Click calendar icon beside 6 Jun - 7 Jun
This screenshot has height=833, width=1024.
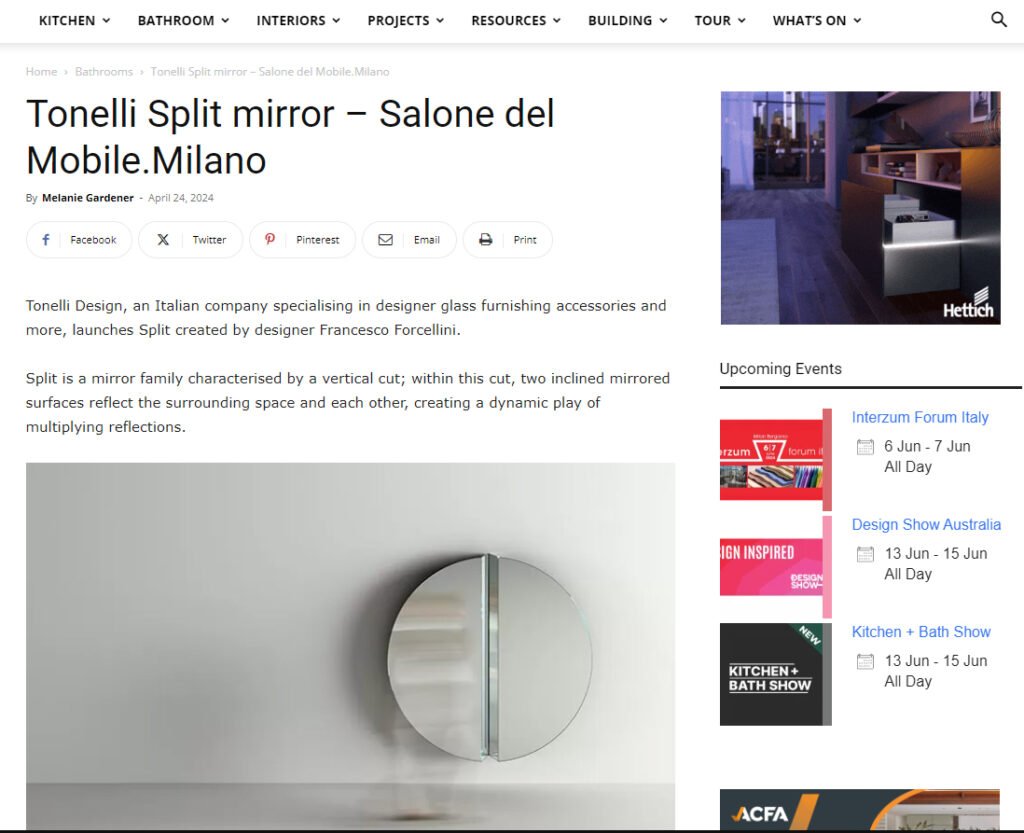coord(865,447)
